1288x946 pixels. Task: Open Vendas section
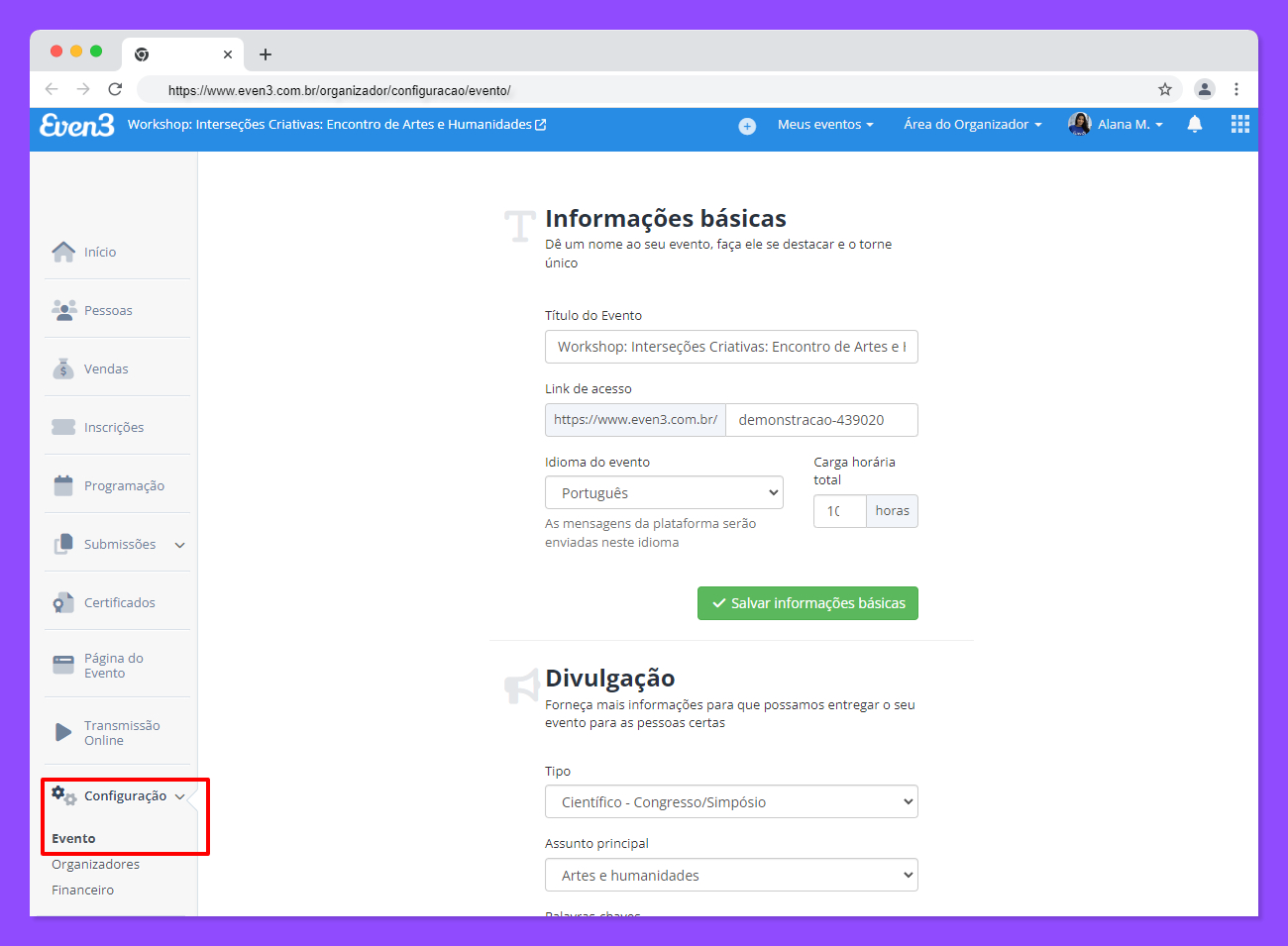[106, 369]
